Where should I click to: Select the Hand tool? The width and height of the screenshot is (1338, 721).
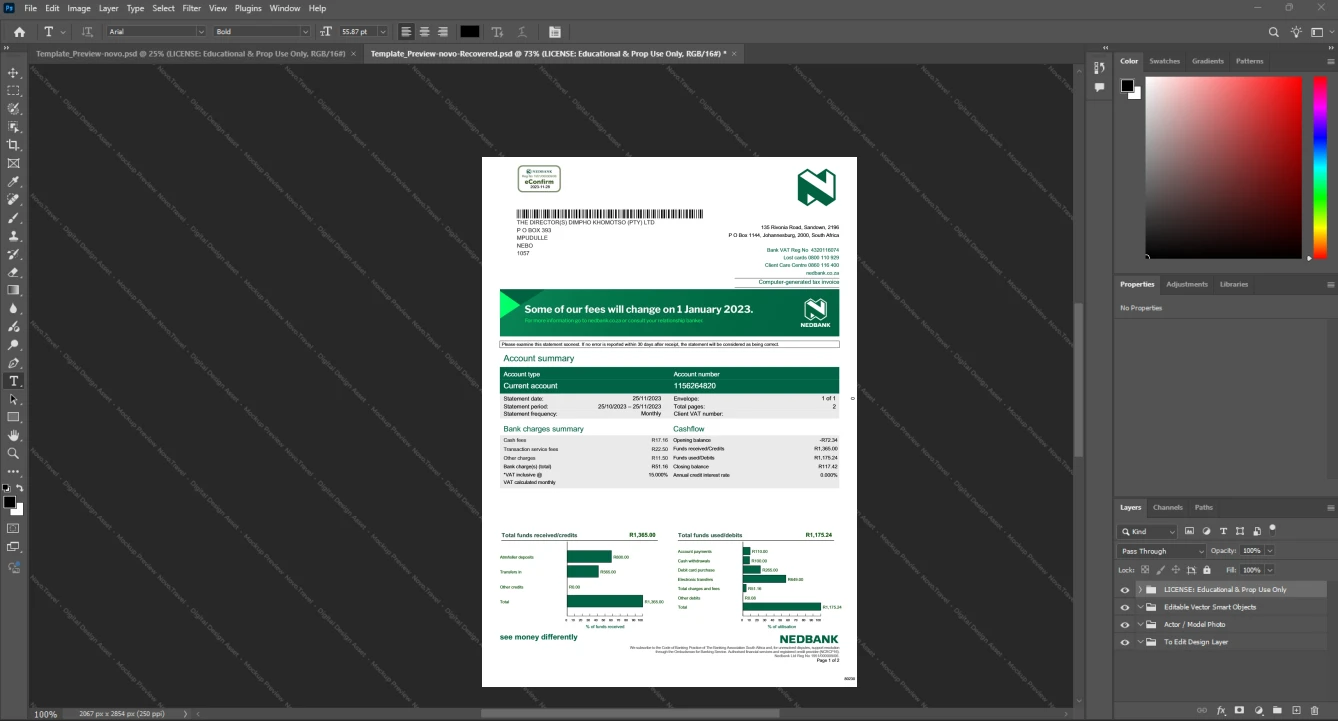point(13,436)
